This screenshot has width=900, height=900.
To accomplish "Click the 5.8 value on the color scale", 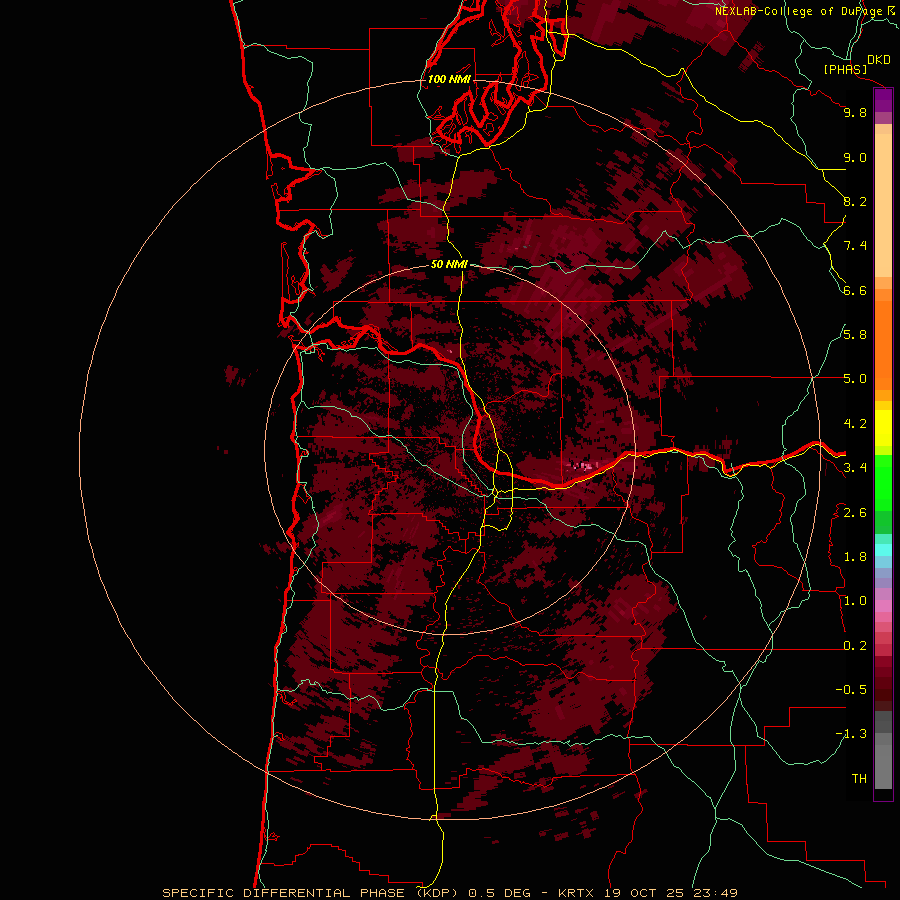I will [855, 335].
